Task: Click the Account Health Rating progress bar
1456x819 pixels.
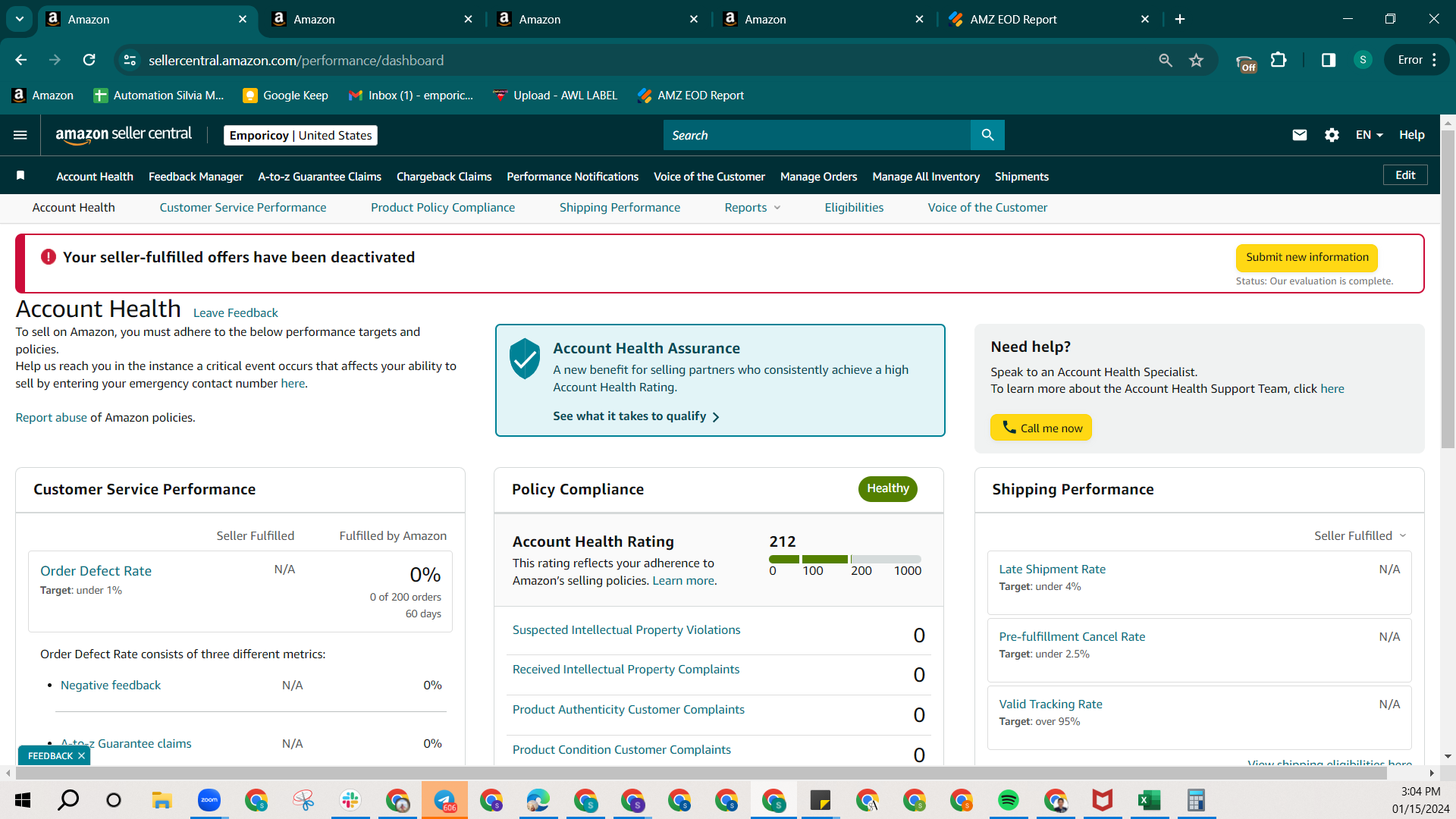Action: coord(845,560)
